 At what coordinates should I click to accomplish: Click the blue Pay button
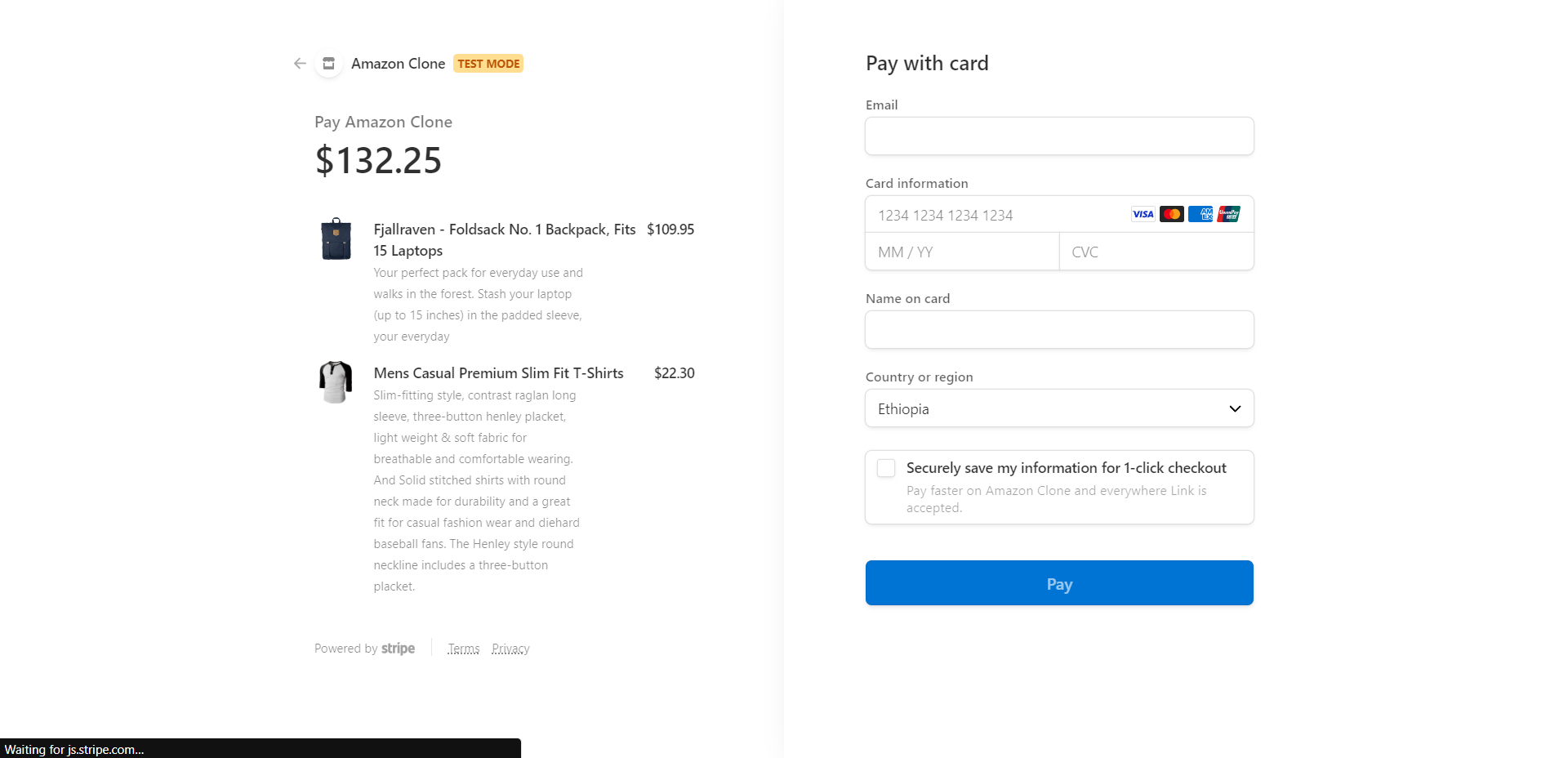[x=1059, y=583]
